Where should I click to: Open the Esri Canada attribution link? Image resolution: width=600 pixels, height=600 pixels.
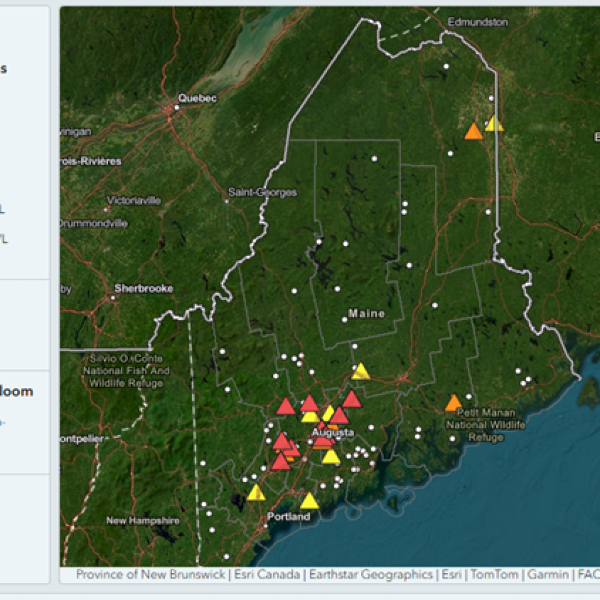(267, 574)
